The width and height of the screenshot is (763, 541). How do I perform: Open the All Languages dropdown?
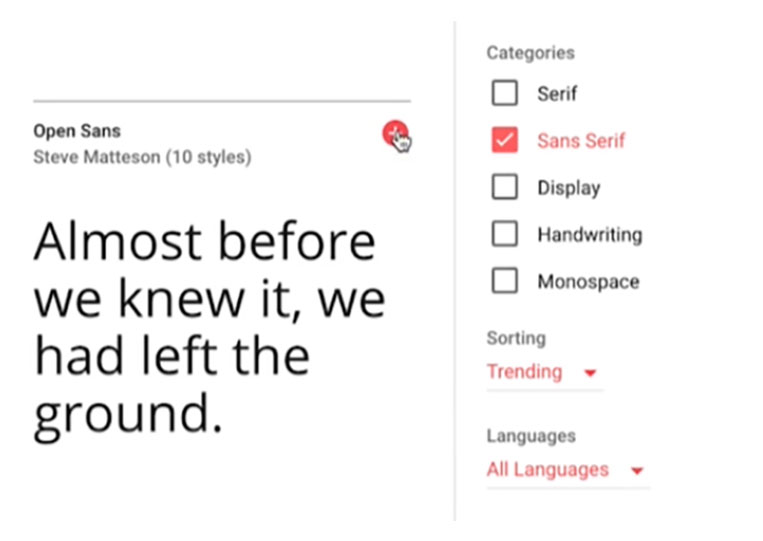click(568, 470)
